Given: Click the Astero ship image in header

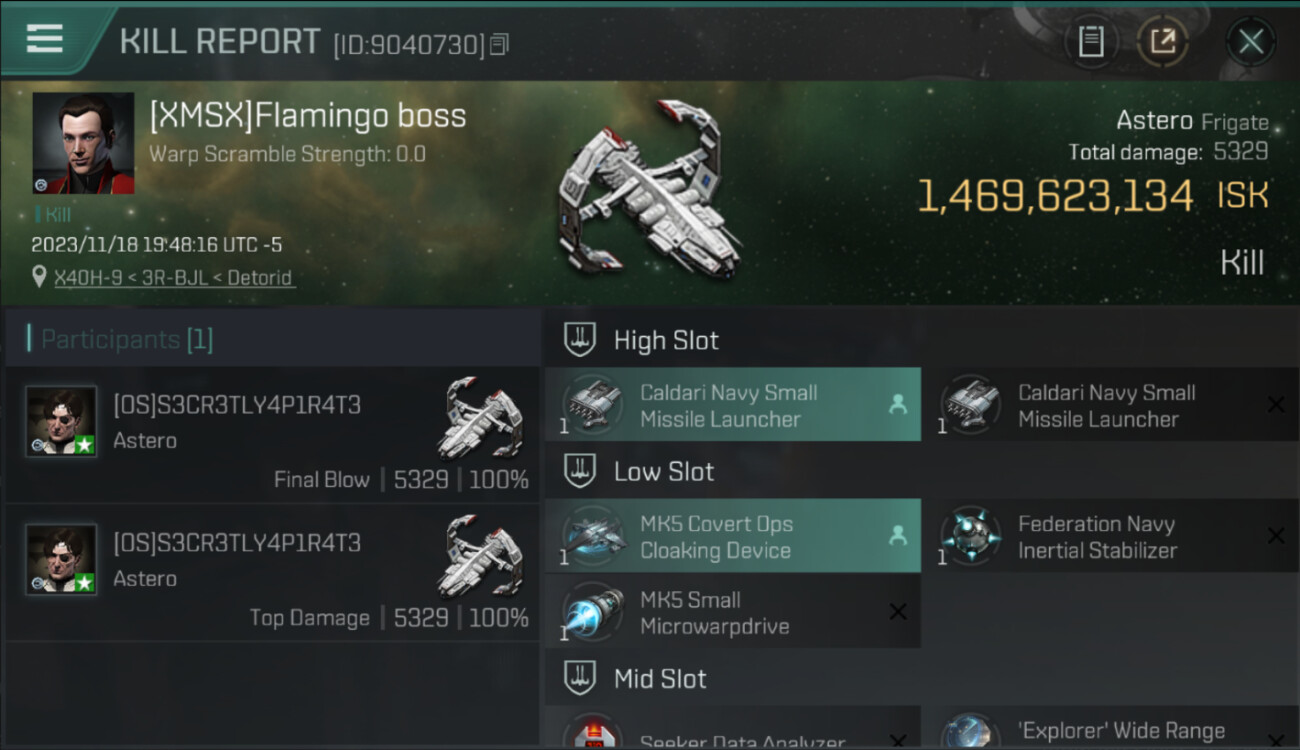Looking at the screenshot, I should (x=650, y=190).
